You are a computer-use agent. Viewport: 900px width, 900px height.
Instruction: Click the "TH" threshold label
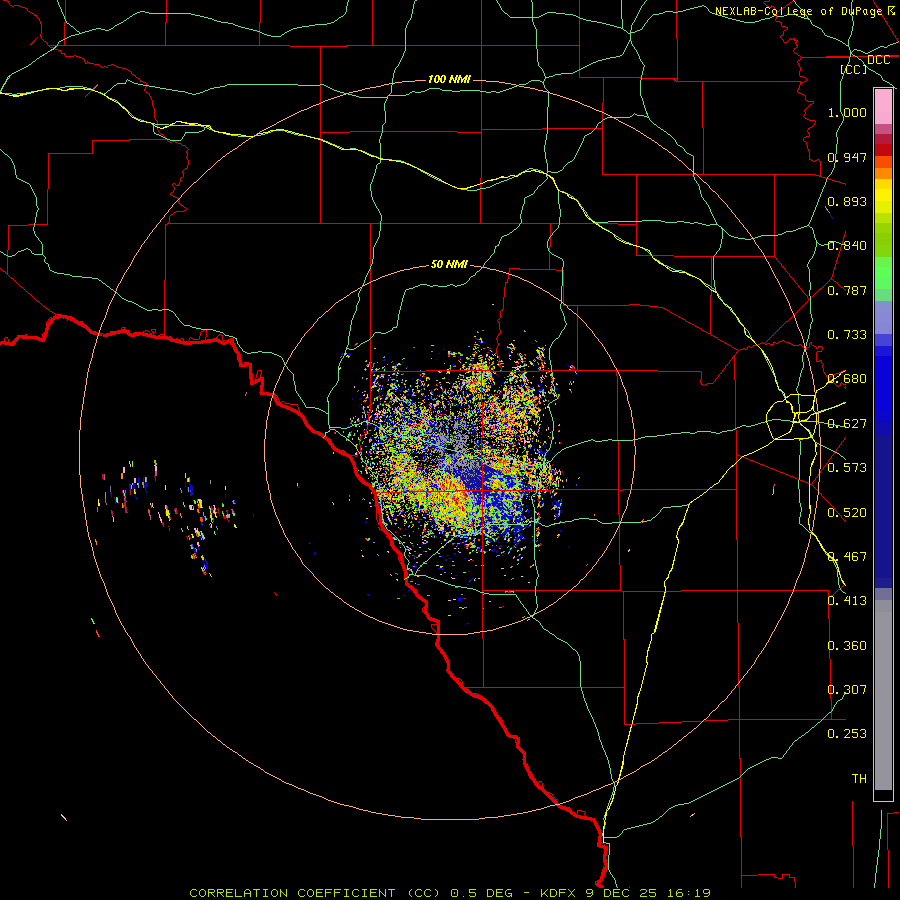[859, 779]
